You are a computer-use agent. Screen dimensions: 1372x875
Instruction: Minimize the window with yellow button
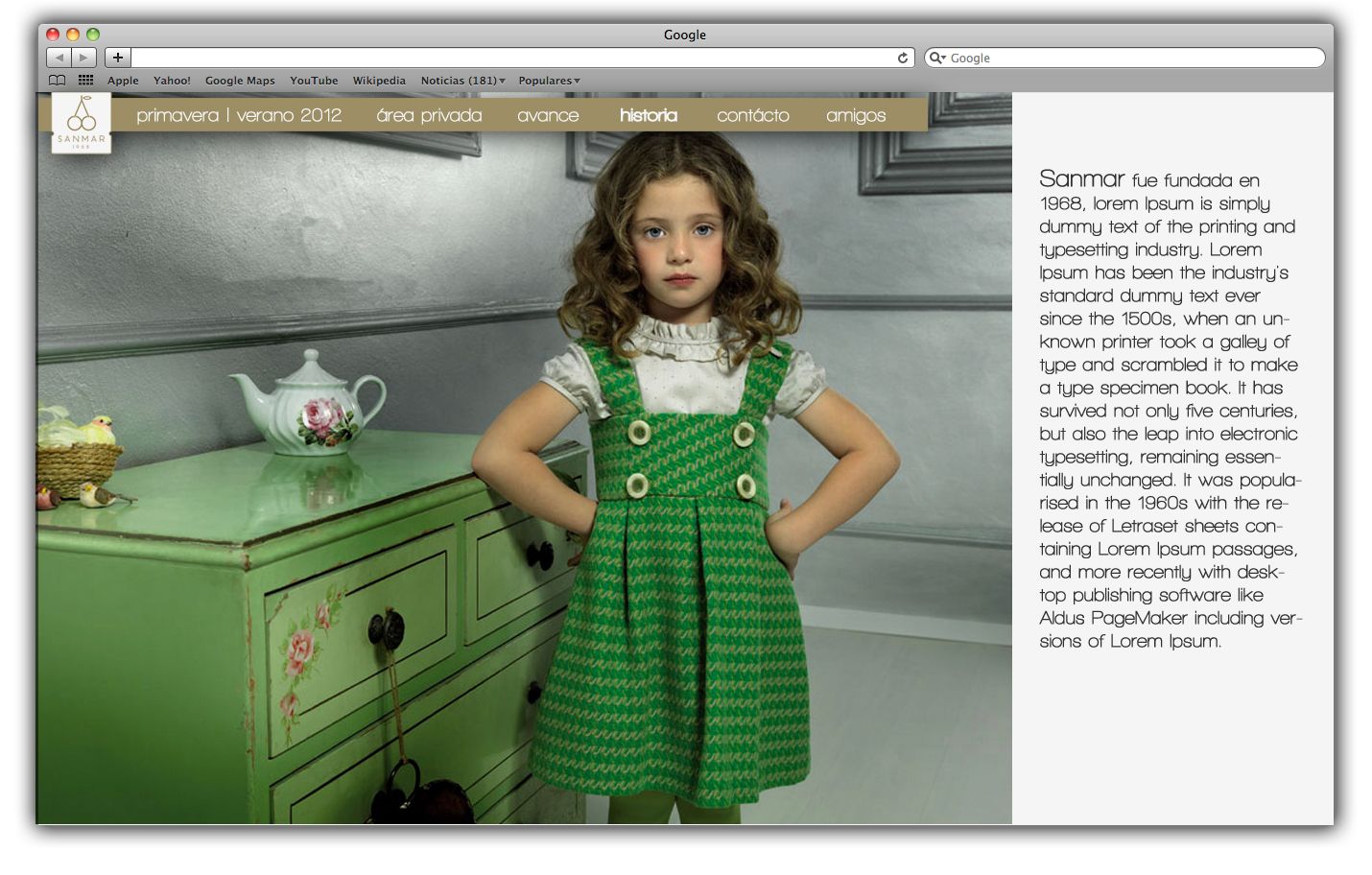[73, 35]
